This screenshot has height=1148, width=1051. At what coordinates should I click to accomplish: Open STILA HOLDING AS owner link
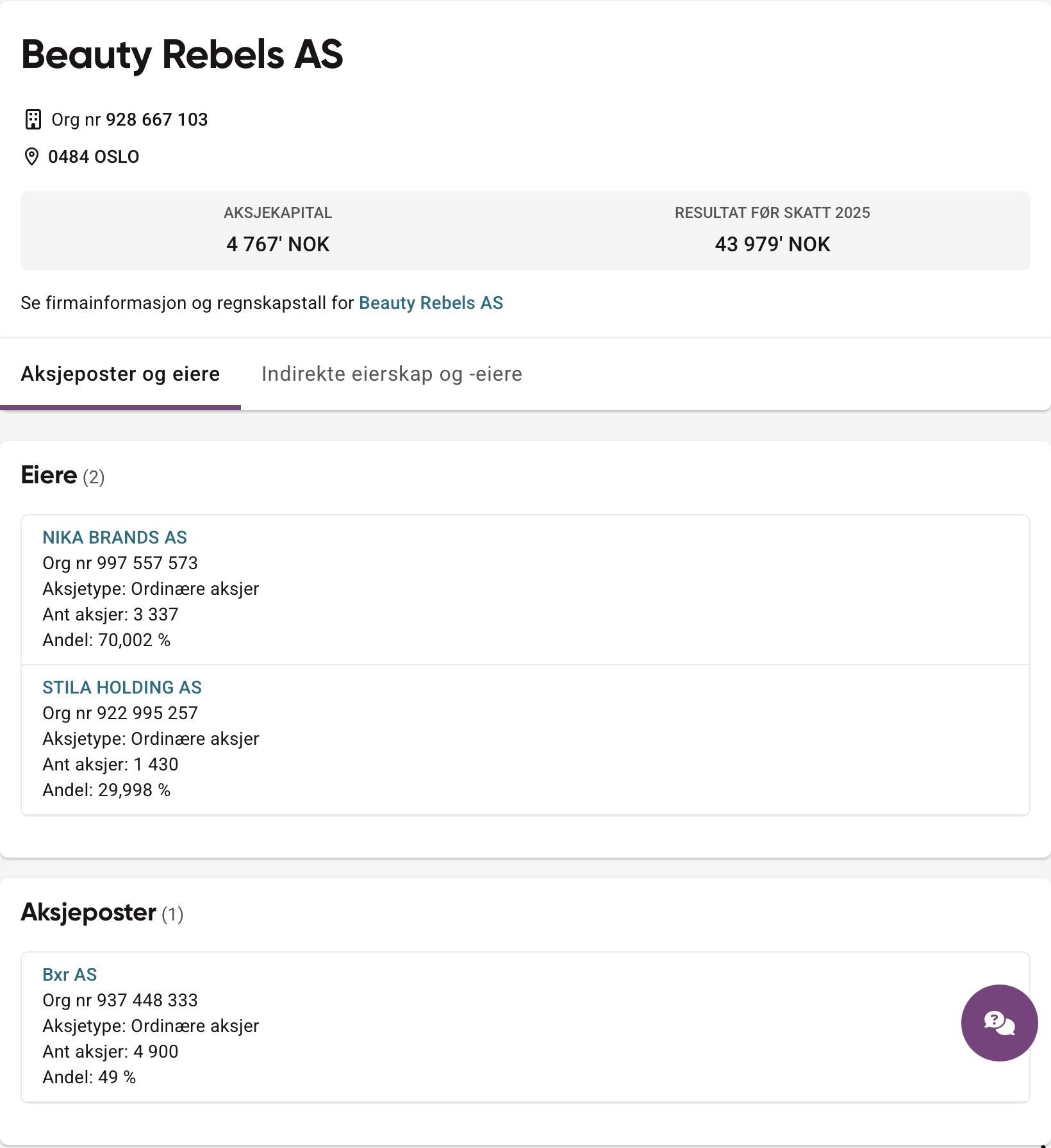(122, 687)
